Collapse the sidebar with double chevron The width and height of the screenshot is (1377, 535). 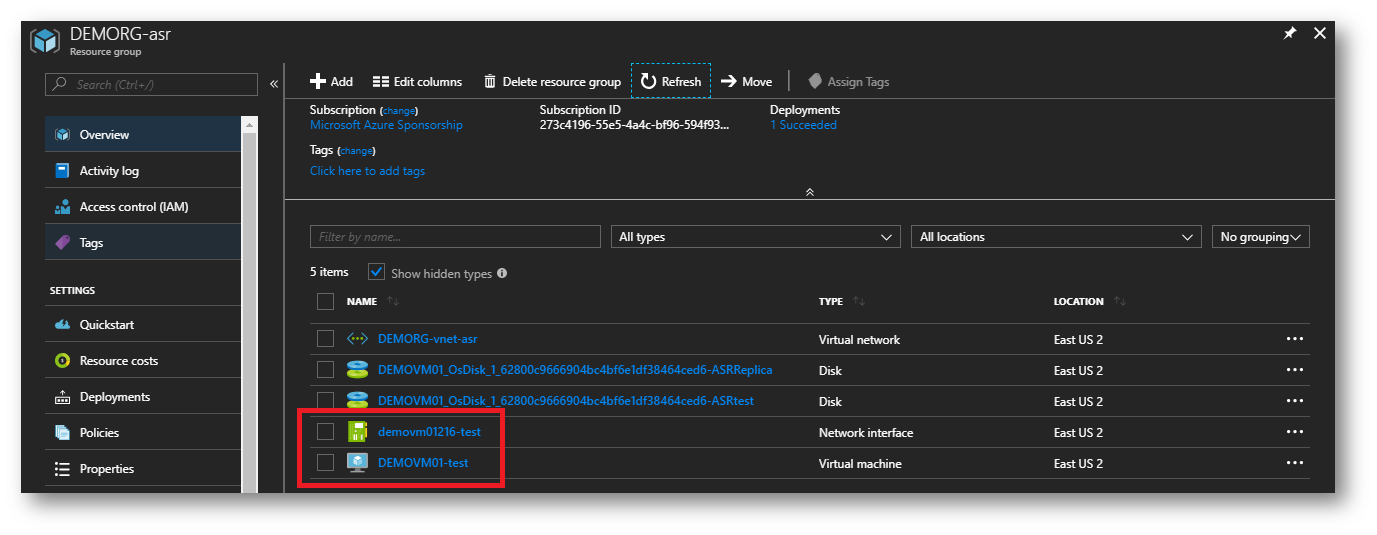click(x=274, y=85)
